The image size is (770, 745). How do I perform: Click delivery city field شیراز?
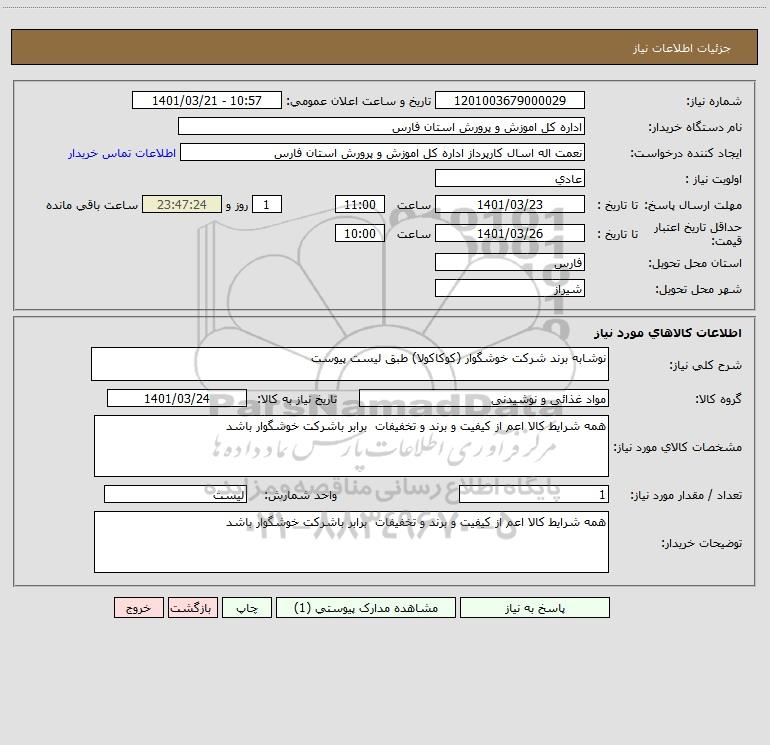click(x=510, y=288)
